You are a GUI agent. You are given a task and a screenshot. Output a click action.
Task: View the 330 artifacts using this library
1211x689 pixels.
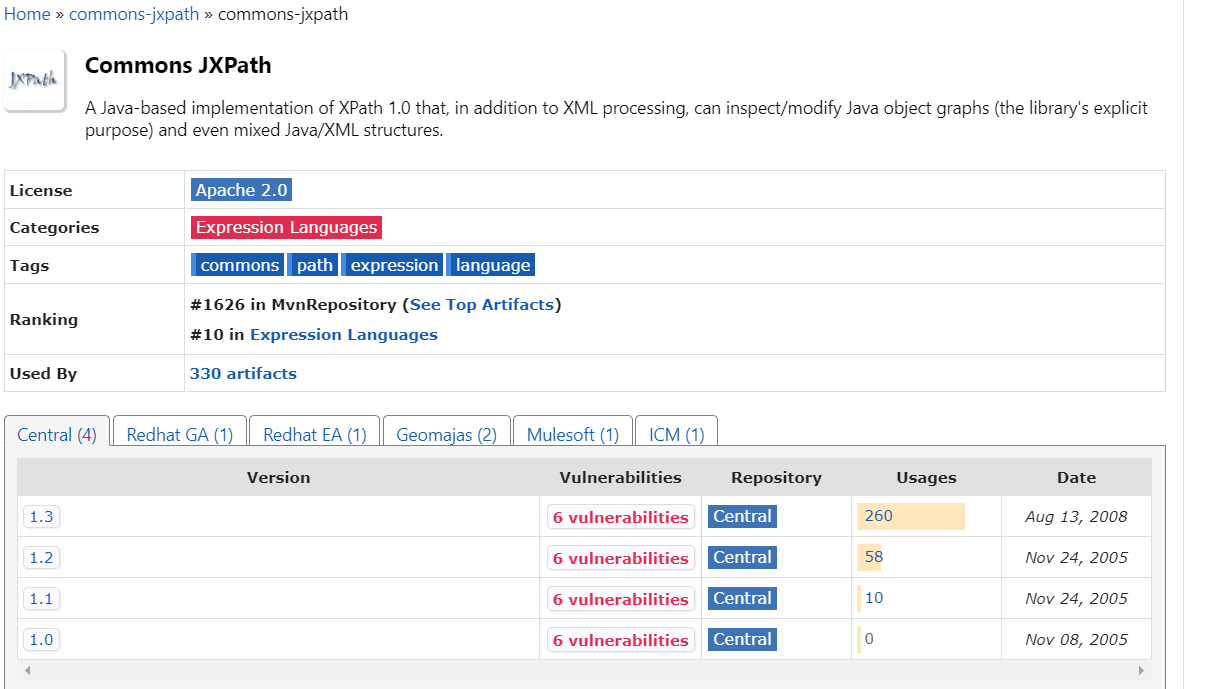[x=243, y=373]
